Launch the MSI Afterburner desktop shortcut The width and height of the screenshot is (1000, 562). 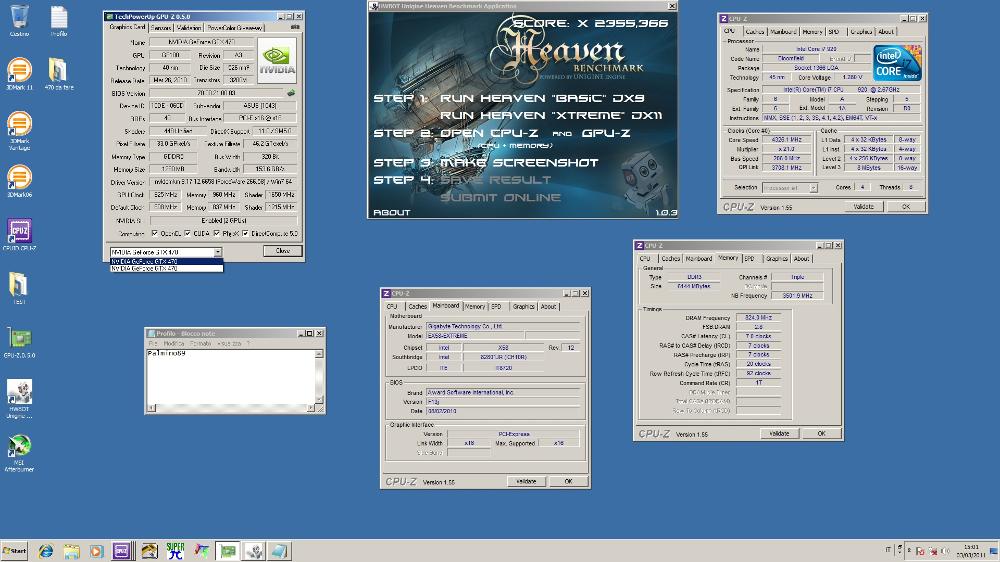[x=19, y=452]
